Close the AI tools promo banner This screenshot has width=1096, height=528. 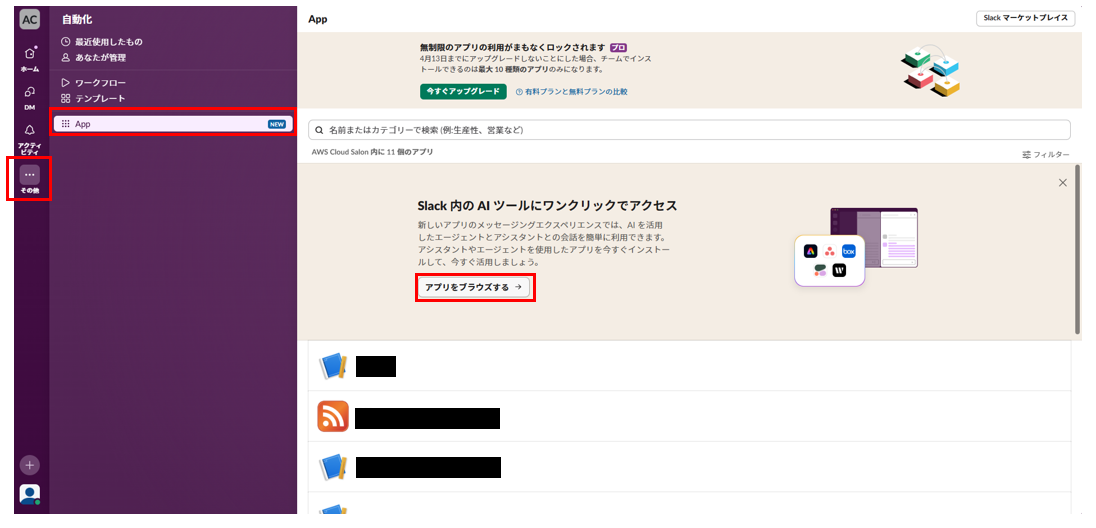coord(1062,183)
